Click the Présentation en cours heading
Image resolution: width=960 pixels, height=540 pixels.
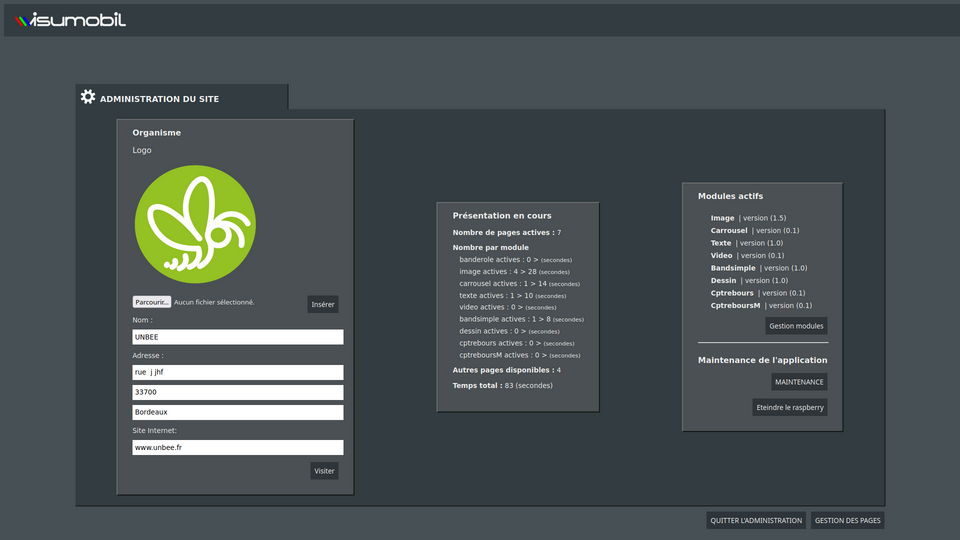click(502, 216)
